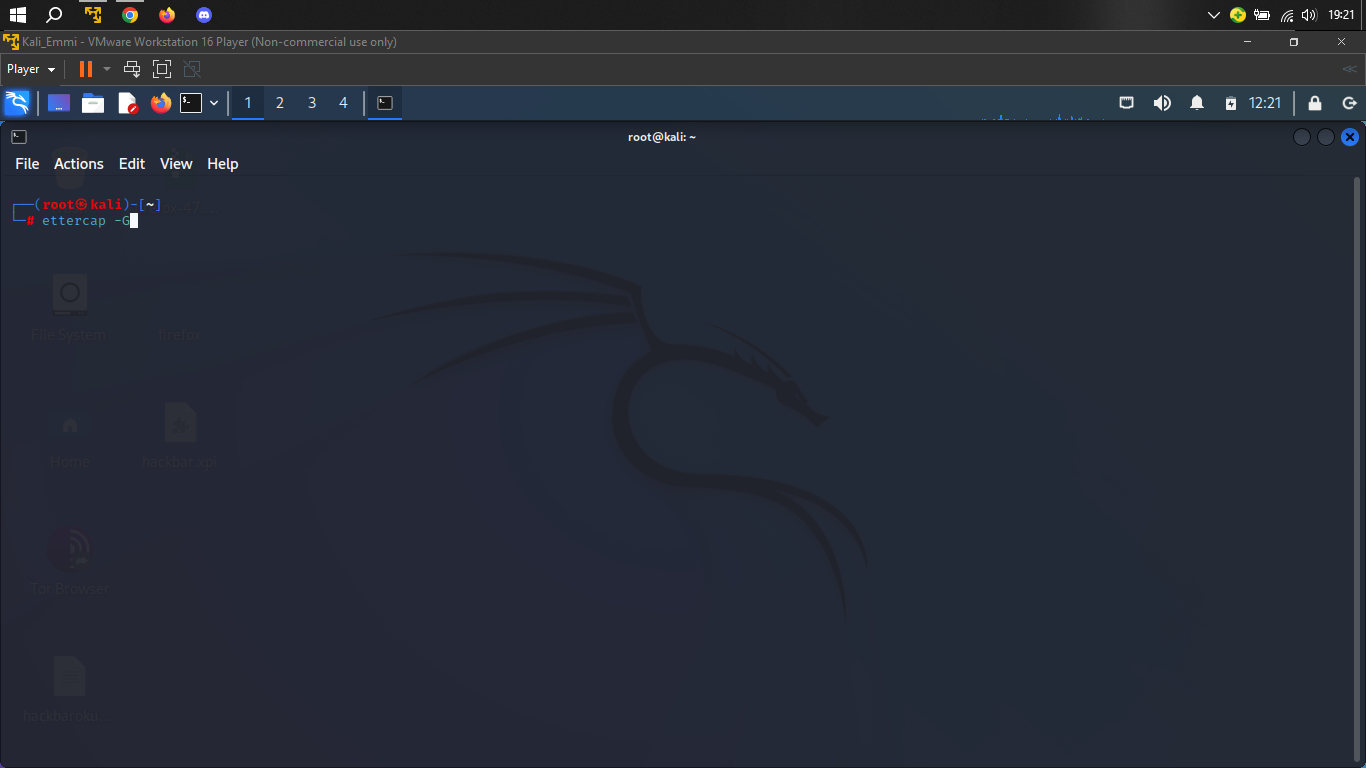
Task: Restore down the VMware Player window
Action: pos(1294,42)
